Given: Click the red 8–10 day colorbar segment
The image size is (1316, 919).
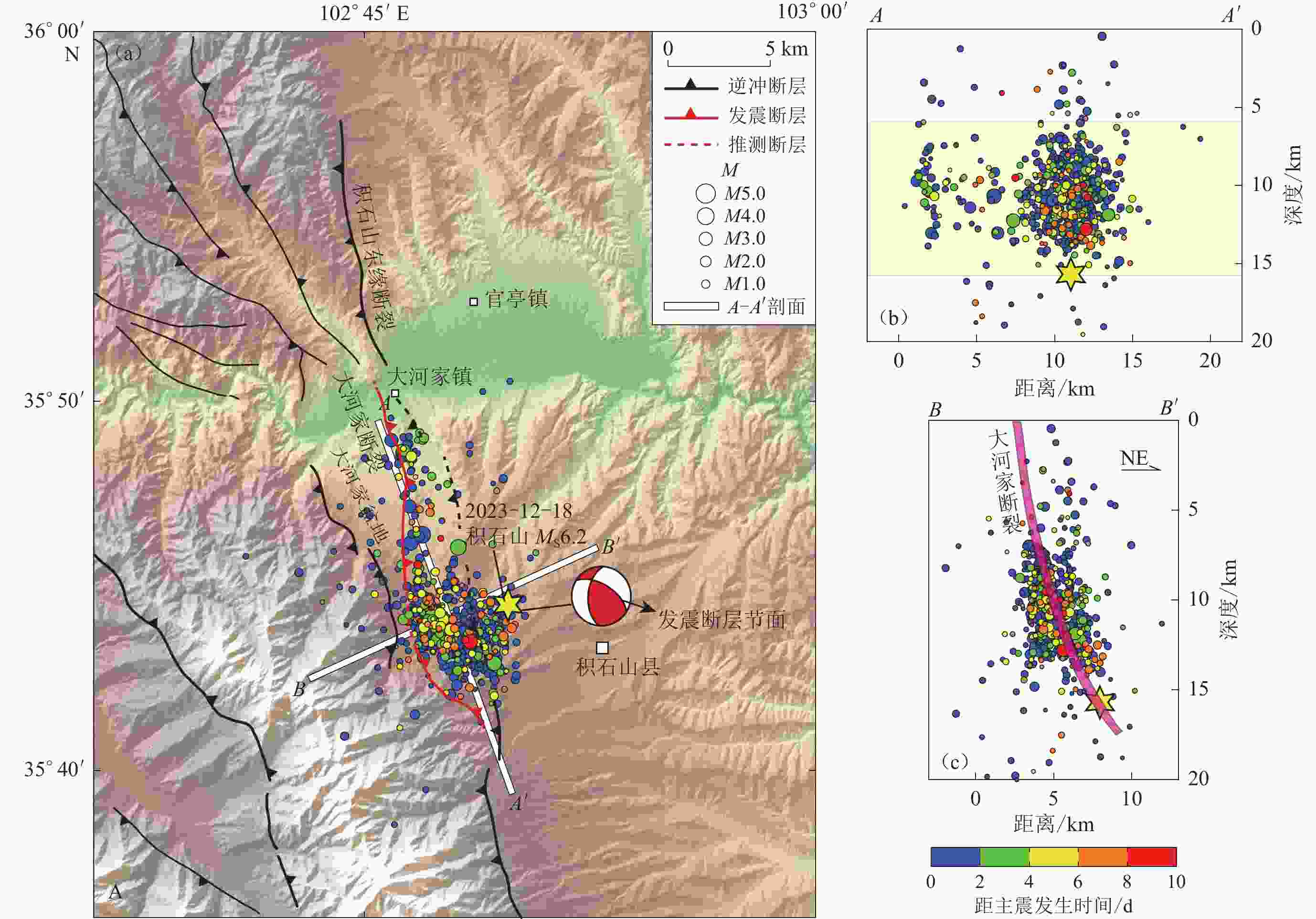Looking at the screenshot, I should (1152, 856).
